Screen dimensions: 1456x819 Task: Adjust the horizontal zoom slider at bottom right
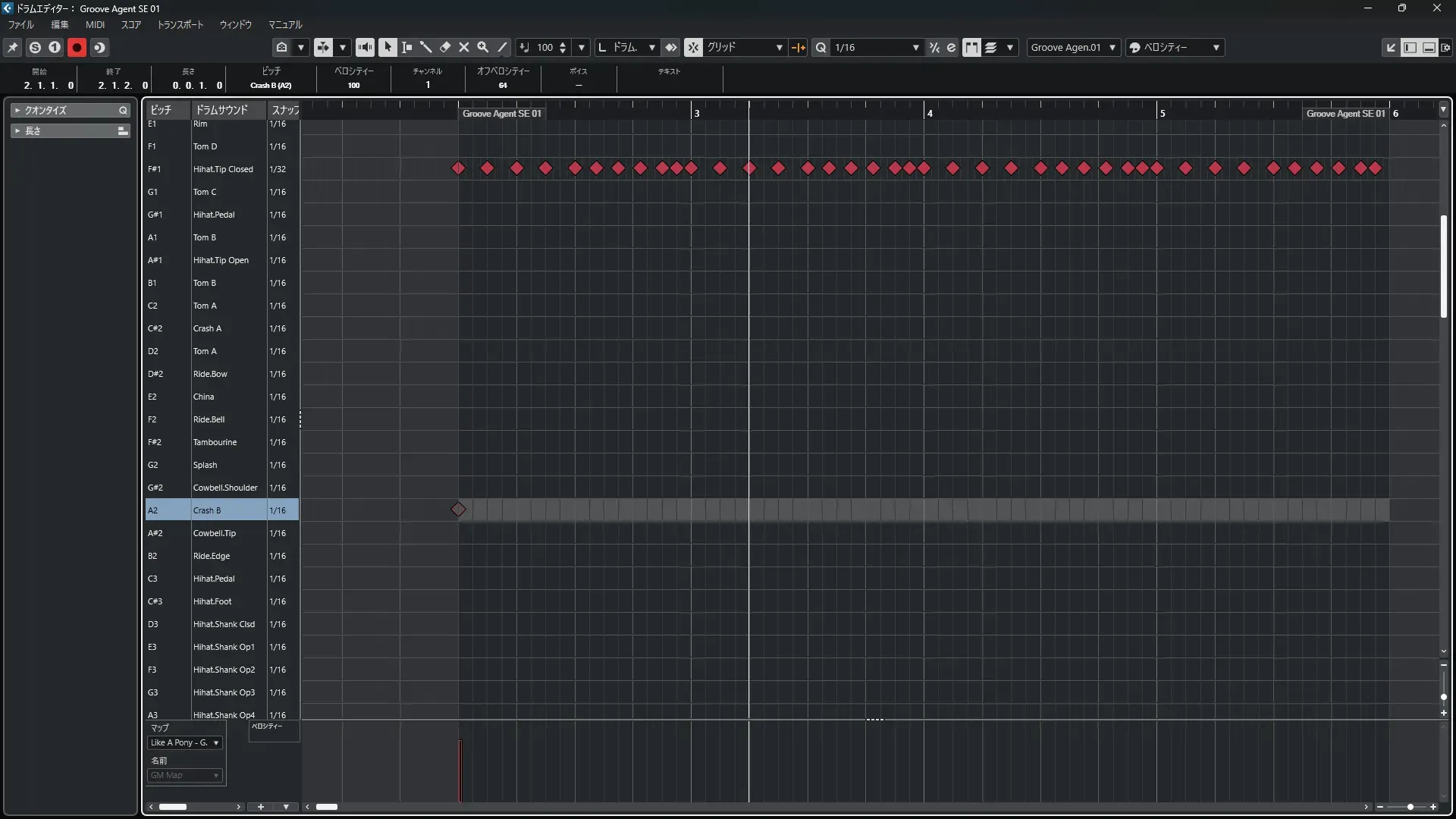[1410, 808]
